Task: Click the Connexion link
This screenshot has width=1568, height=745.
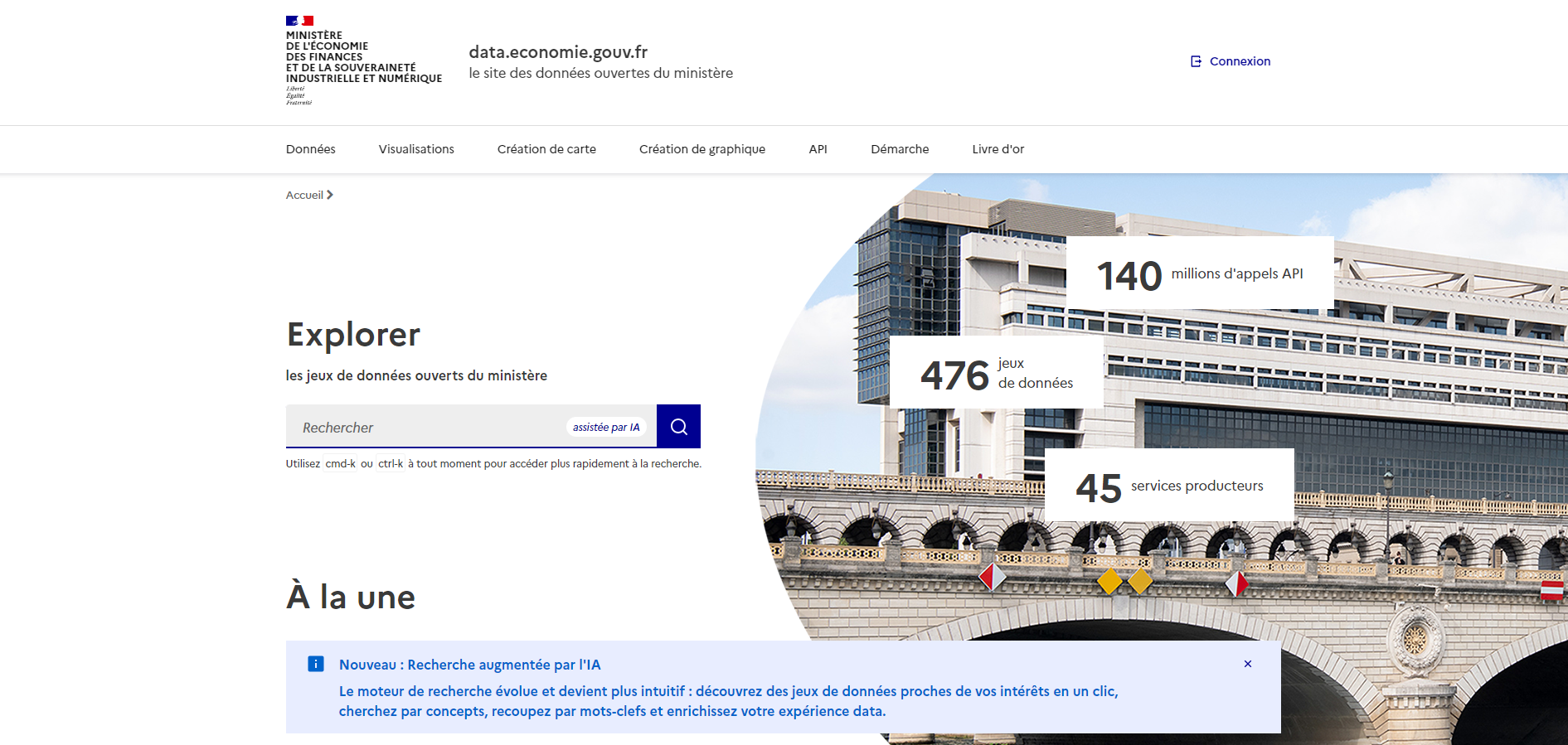Action: click(x=1240, y=61)
